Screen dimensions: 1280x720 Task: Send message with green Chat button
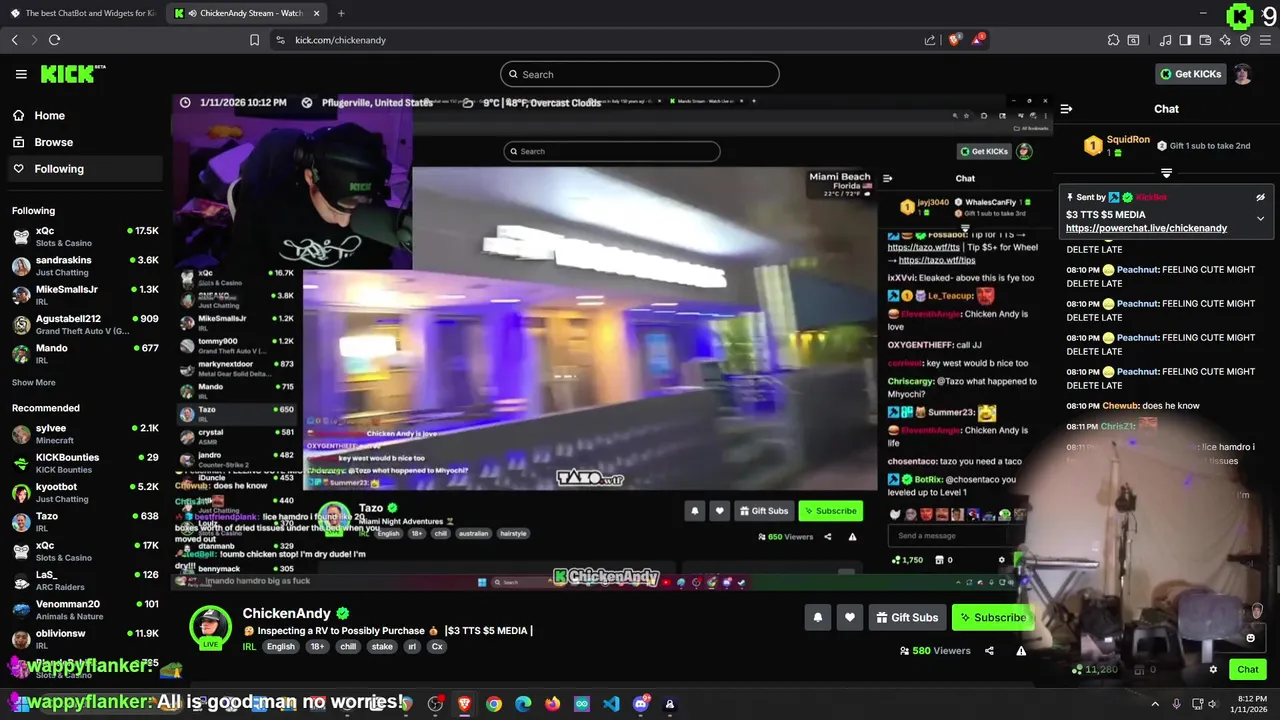click(x=1248, y=669)
